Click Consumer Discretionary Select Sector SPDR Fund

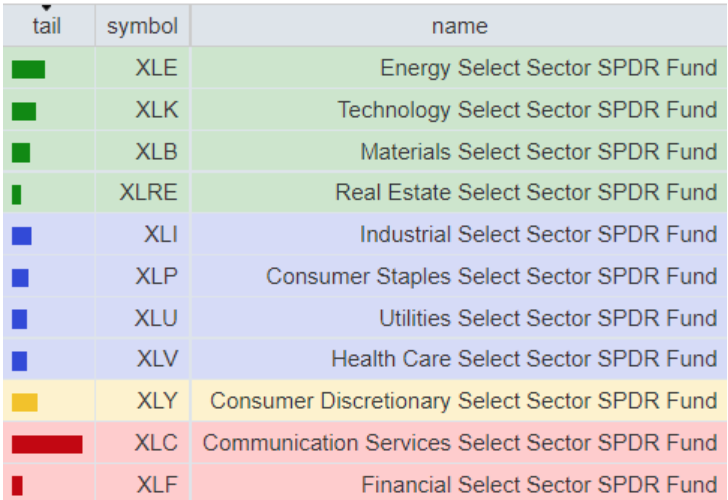coord(463,401)
